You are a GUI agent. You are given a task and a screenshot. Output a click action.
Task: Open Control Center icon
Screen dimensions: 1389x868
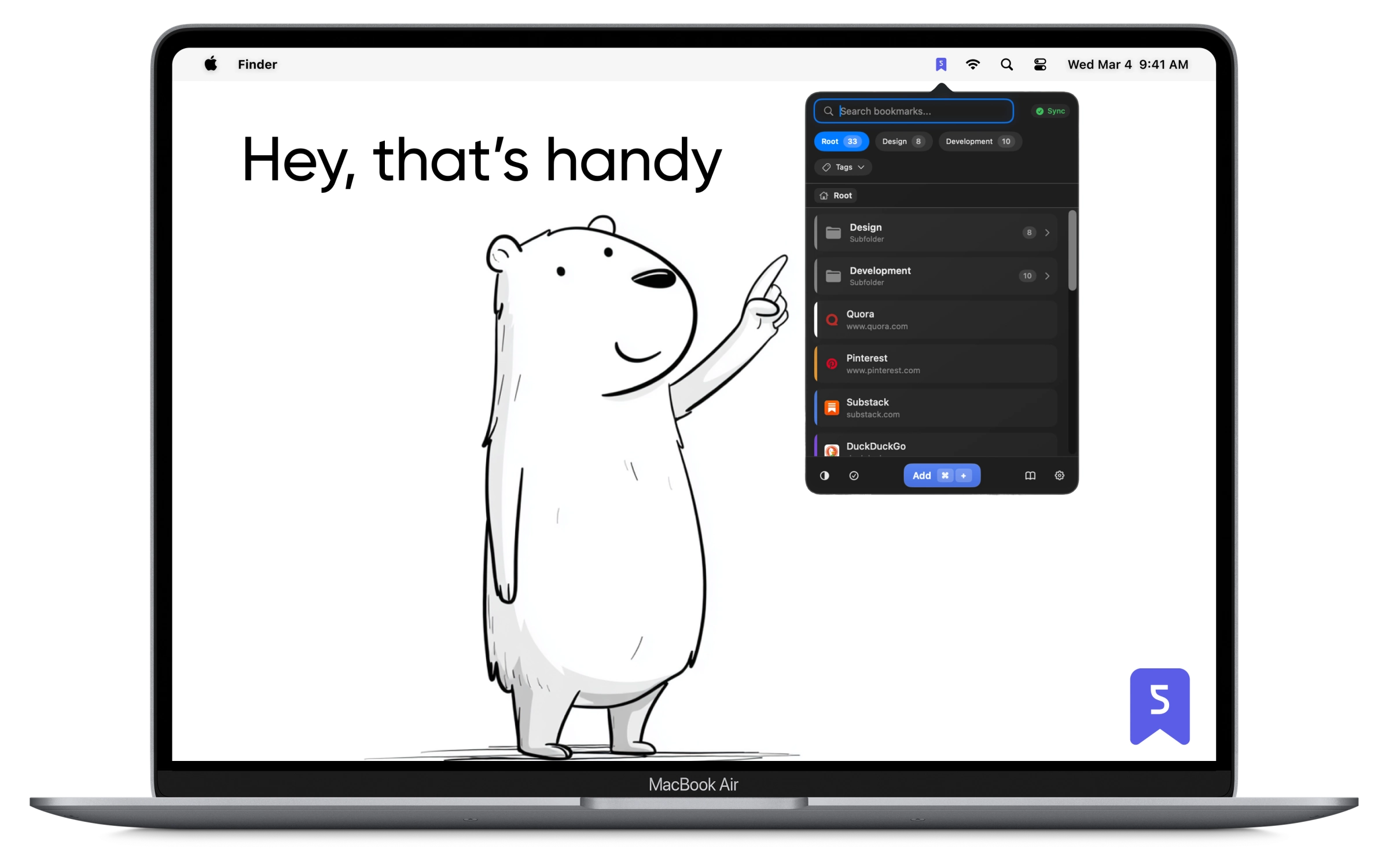tap(1040, 64)
